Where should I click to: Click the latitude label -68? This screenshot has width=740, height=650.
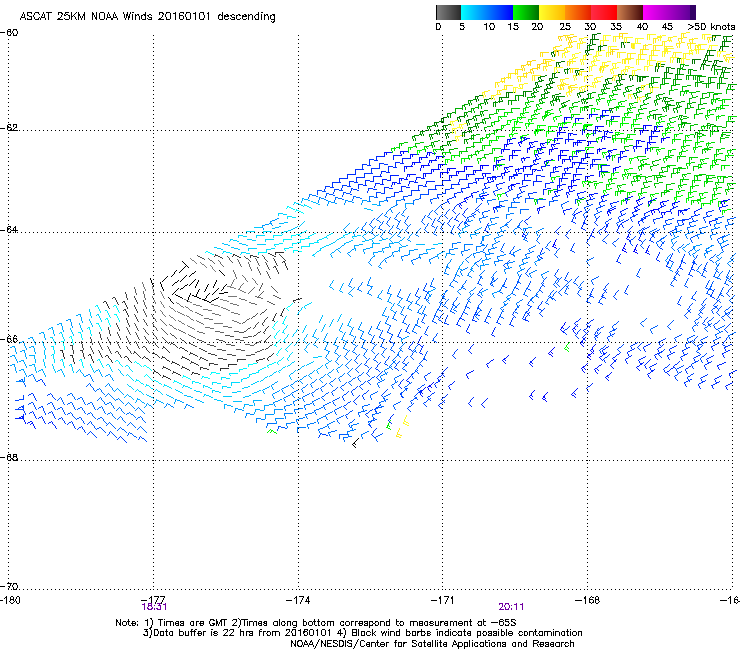pos(9,457)
